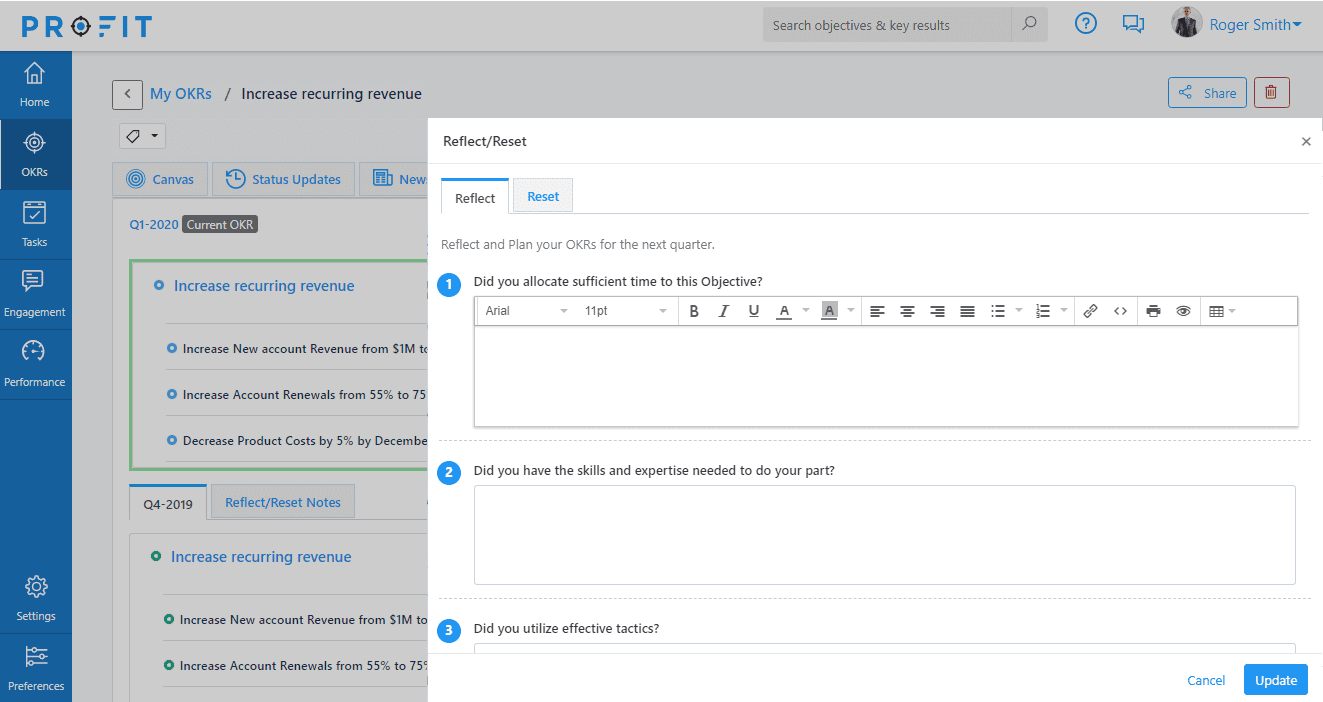This screenshot has width=1323, height=702.
Task: Click the PROFIT logo
Action: pyautogui.click(x=87, y=26)
